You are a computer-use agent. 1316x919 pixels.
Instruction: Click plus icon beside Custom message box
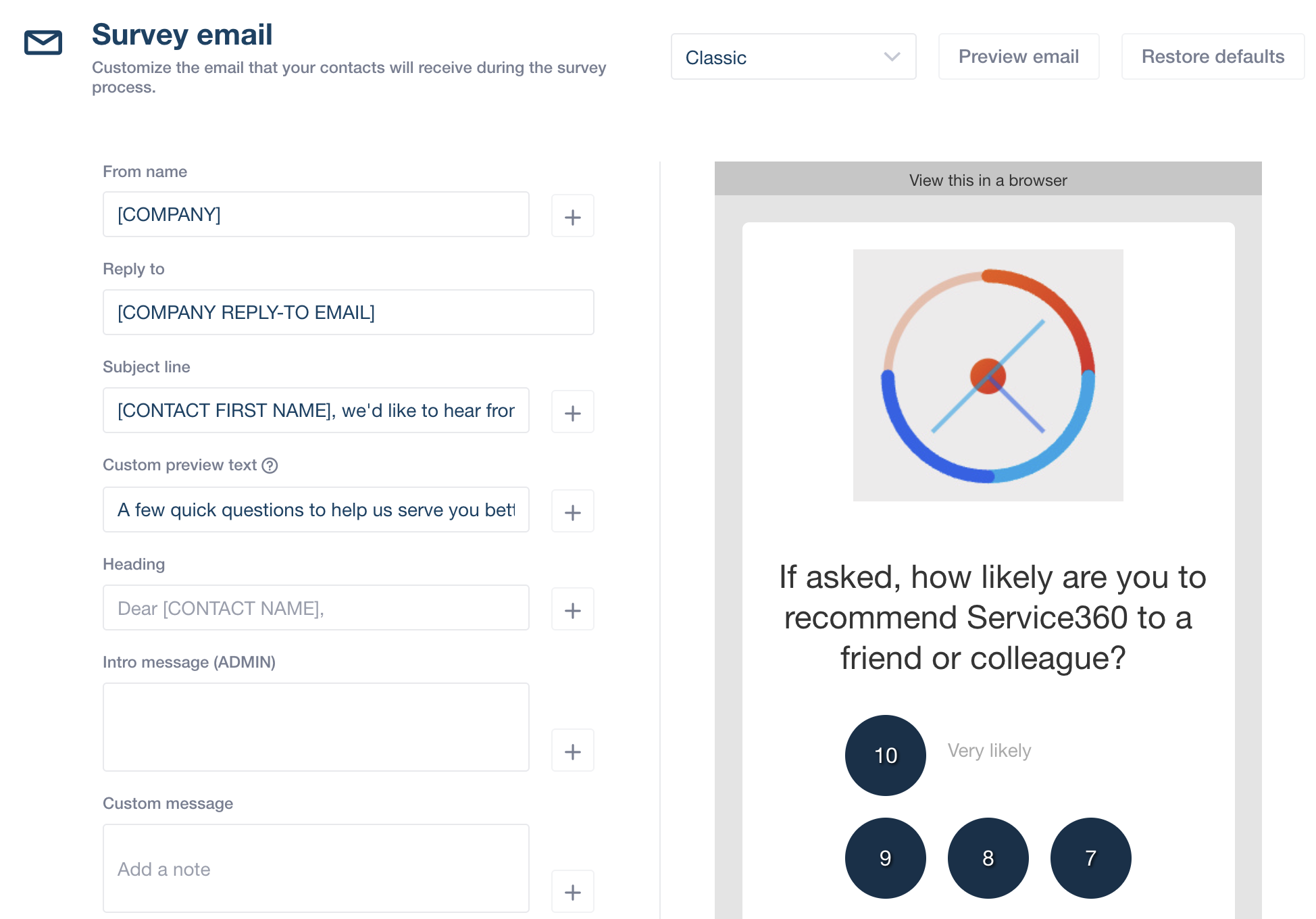coord(572,892)
